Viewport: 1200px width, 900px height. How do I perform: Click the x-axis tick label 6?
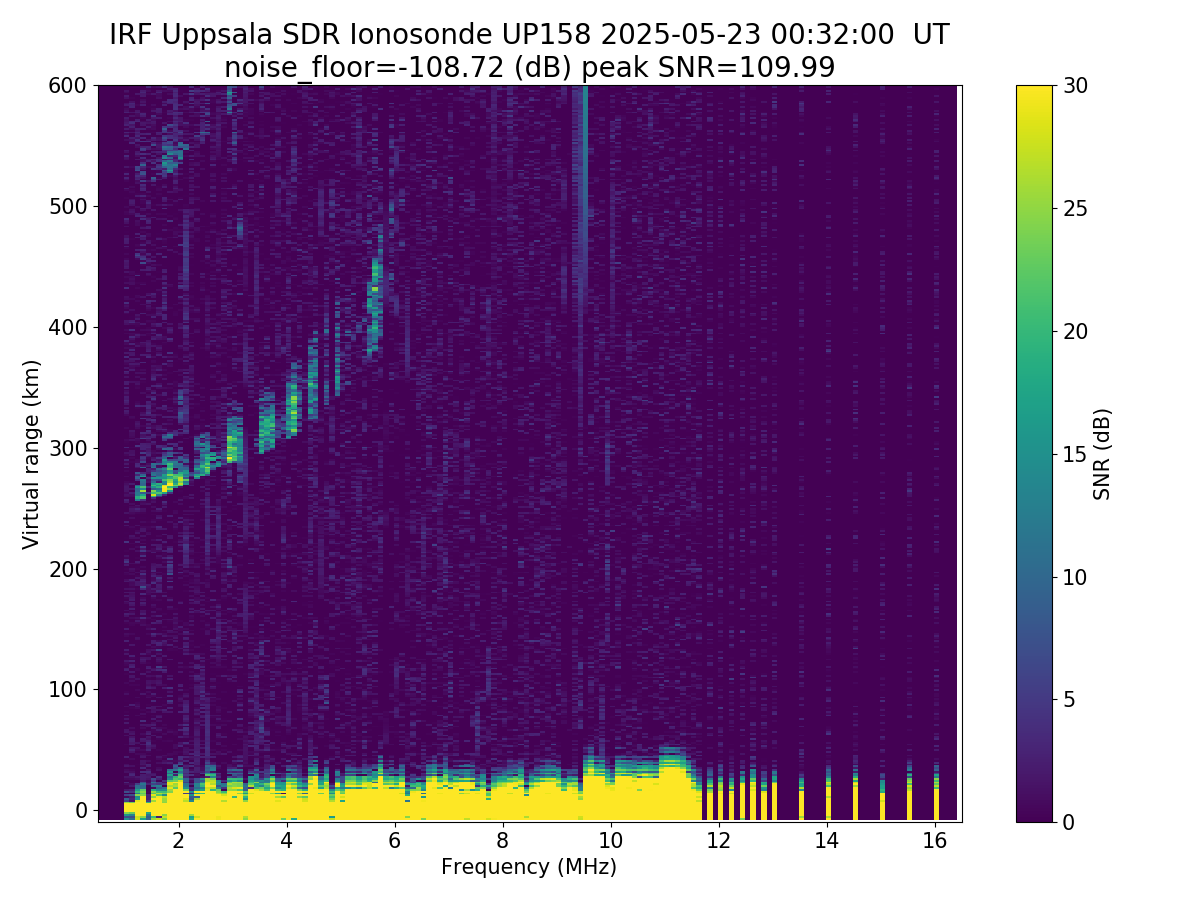394,841
